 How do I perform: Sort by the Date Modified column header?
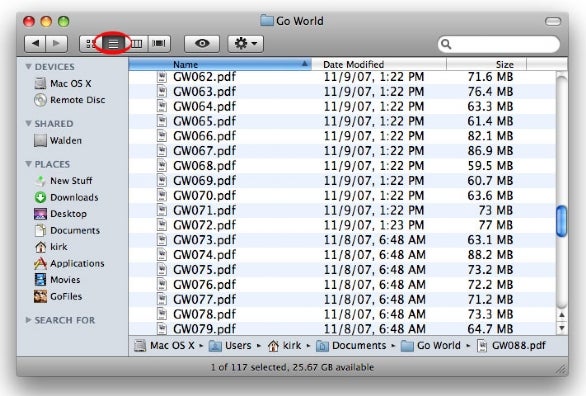click(x=379, y=64)
